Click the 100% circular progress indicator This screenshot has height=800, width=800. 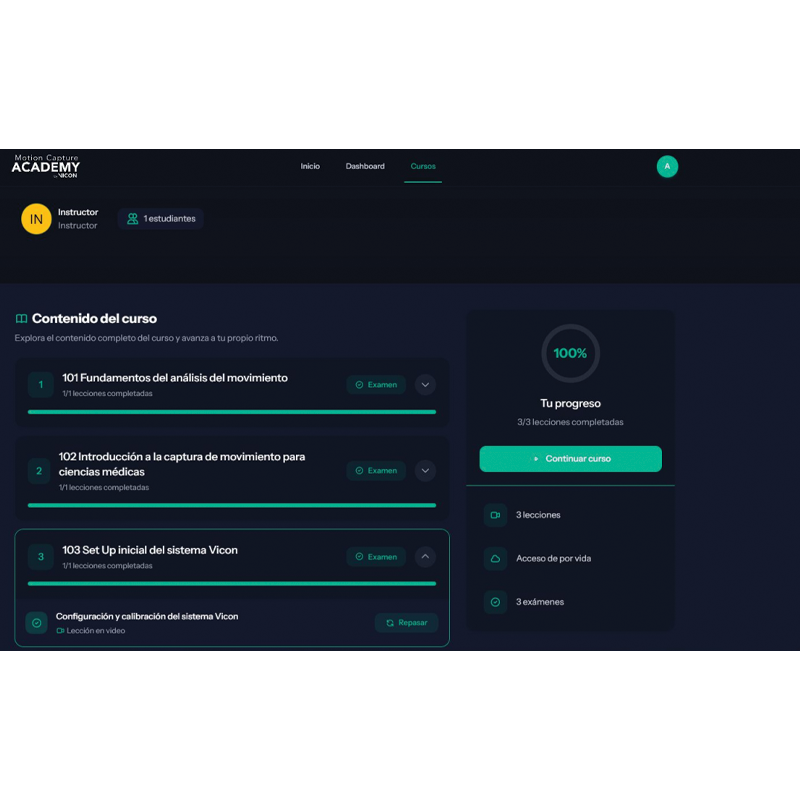[x=570, y=353]
